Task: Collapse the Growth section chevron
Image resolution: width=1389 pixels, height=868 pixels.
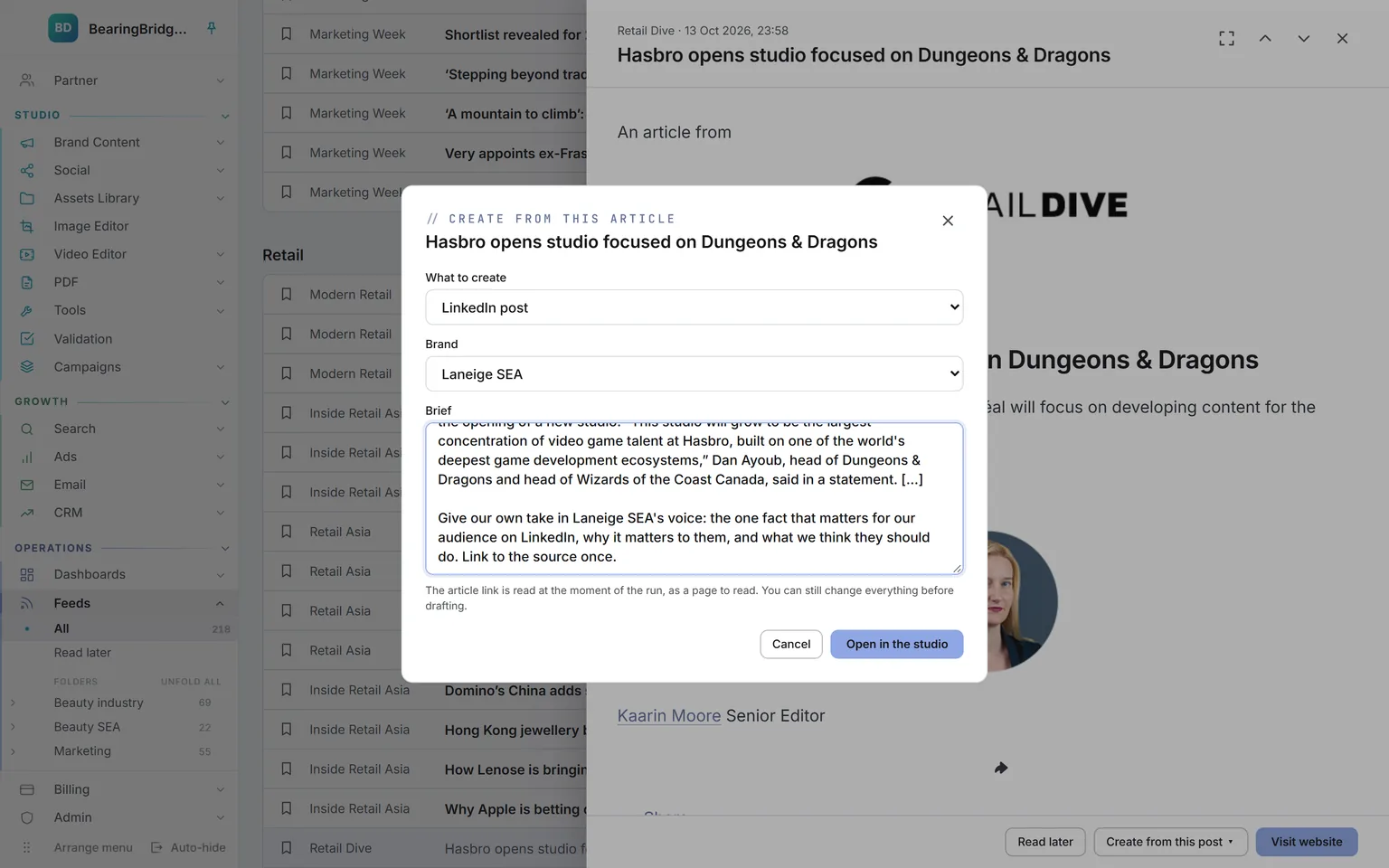Action: coord(224,402)
